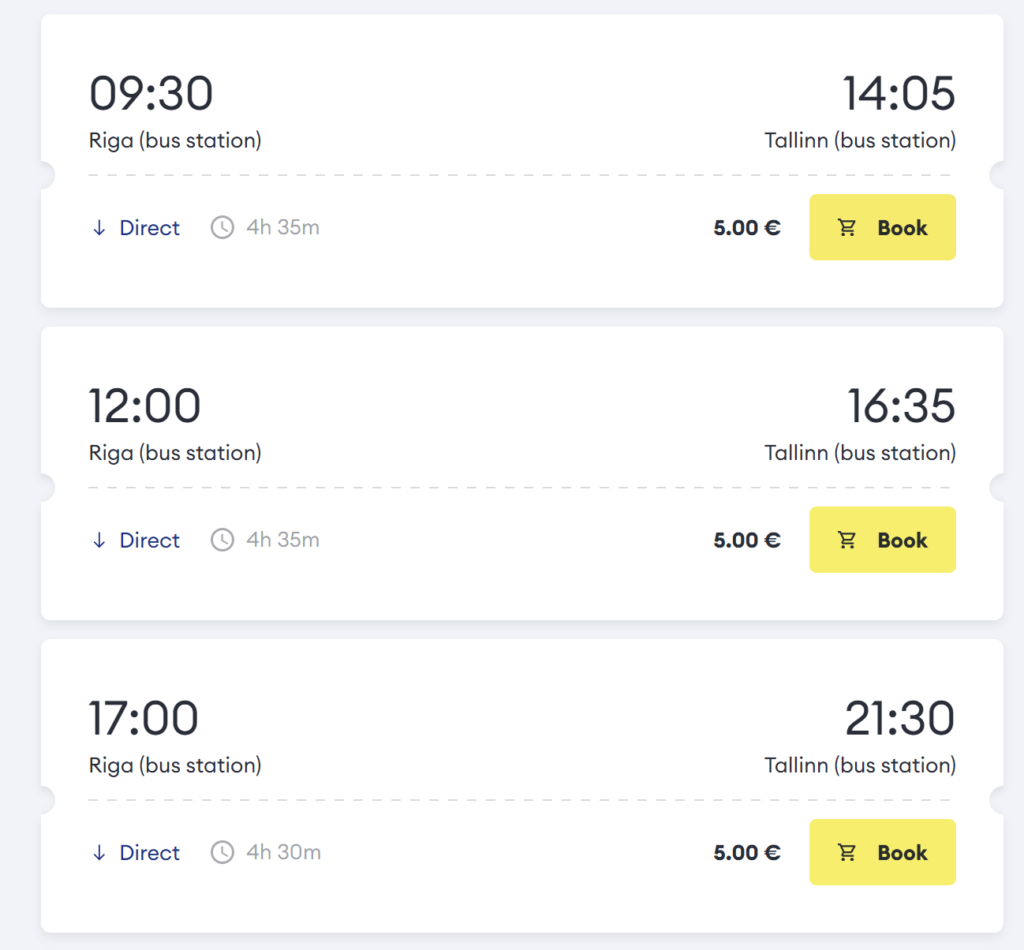Expand Direct route details for 17:00 departure
The width and height of the screenshot is (1024, 950).
click(136, 853)
